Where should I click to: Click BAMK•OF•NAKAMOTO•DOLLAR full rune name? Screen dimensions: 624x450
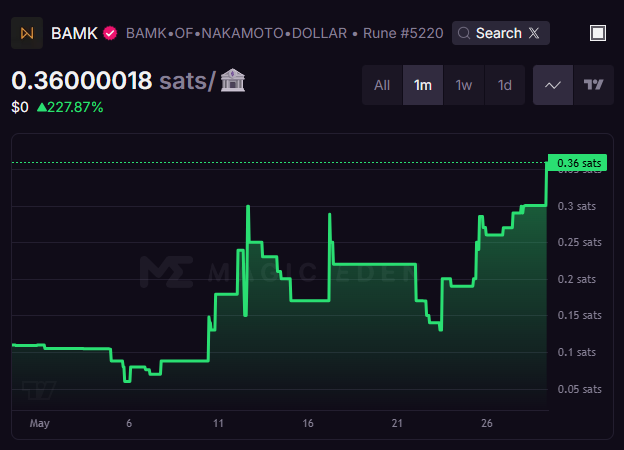(x=236, y=33)
